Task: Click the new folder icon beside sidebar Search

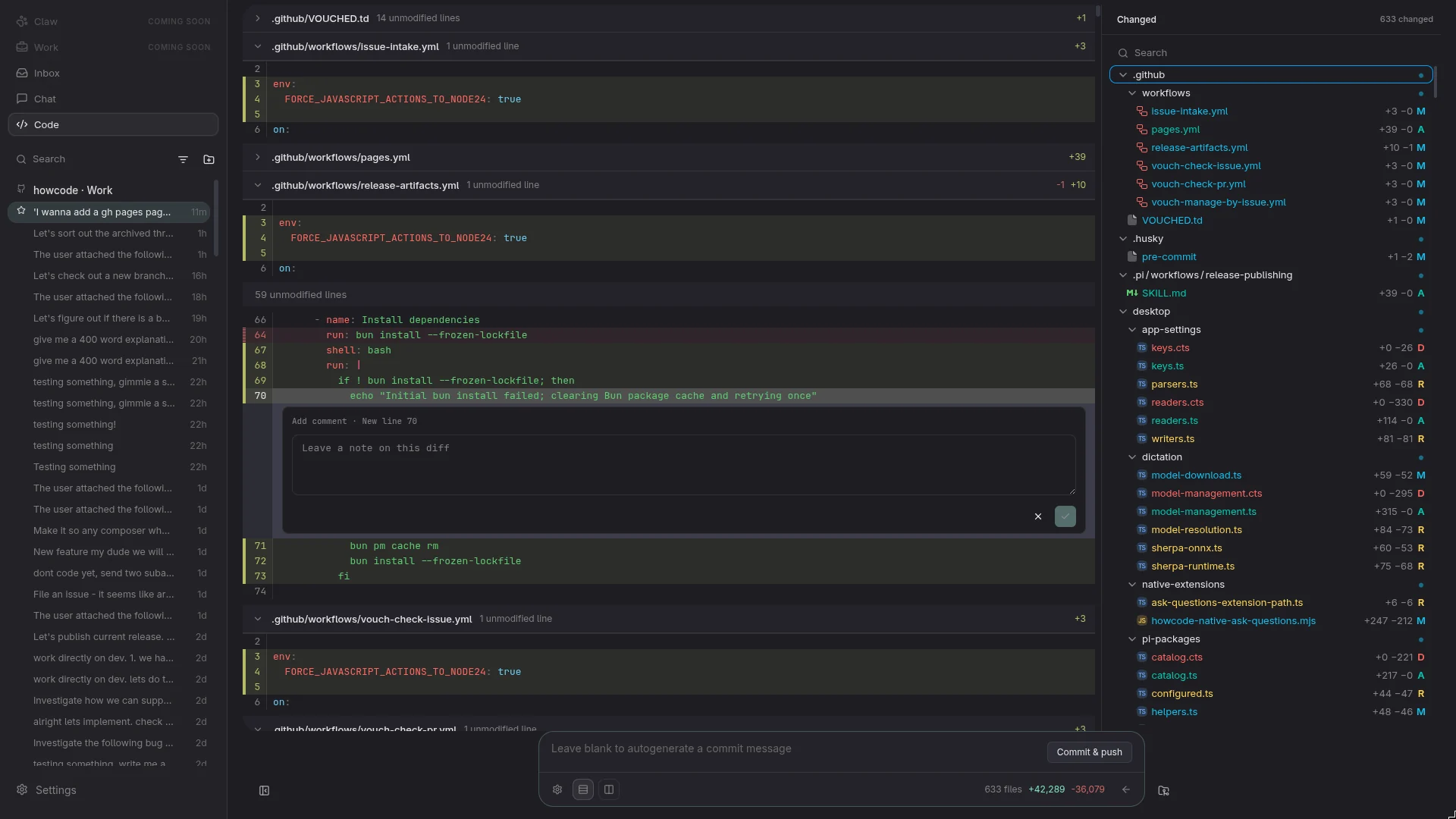Action: (x=209, y=159)
